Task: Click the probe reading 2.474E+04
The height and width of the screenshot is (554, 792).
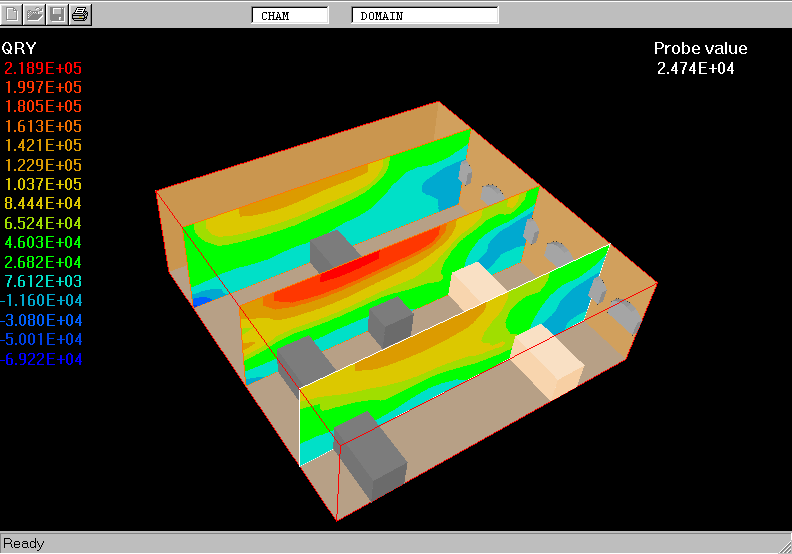Action: click(x=696, y=68)
